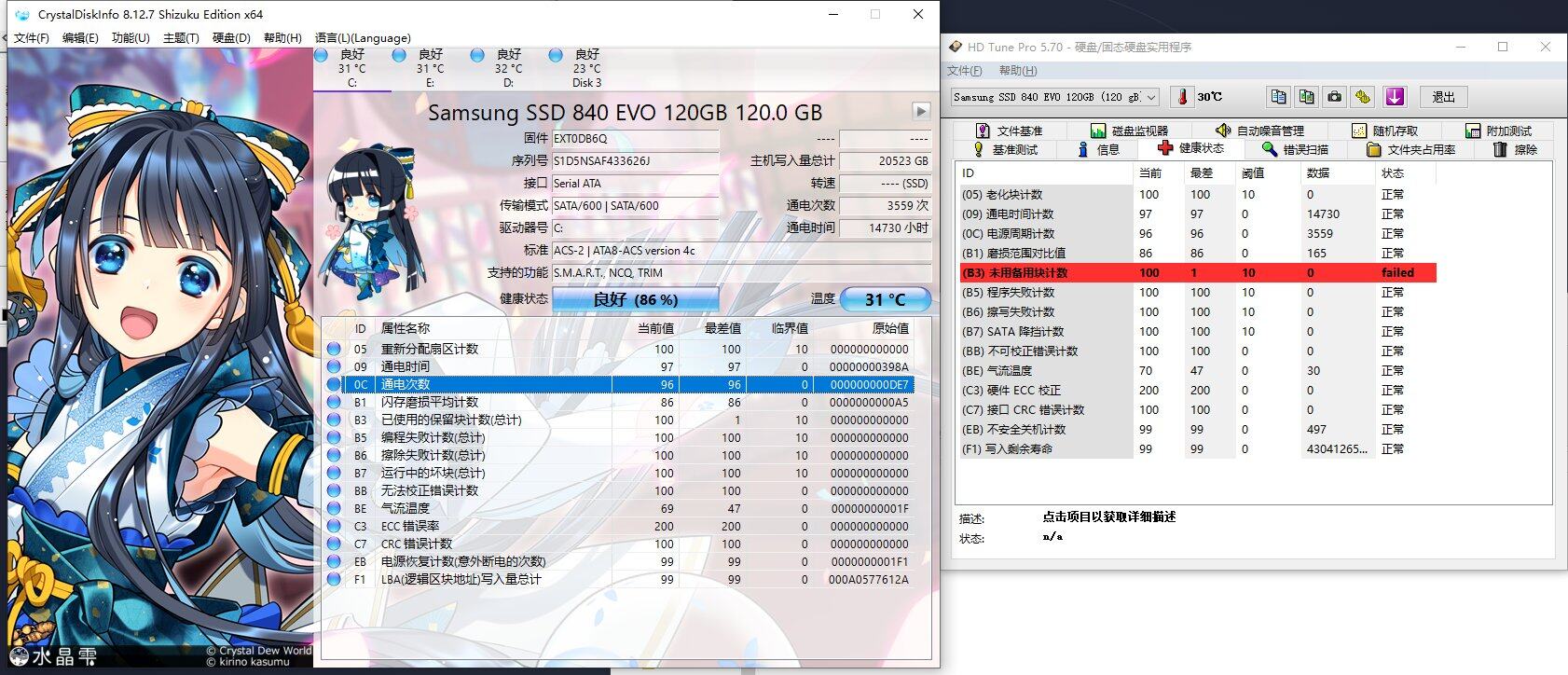Click the copy screenshot icon in HD Tune toolbar

tap(1306, 97)
